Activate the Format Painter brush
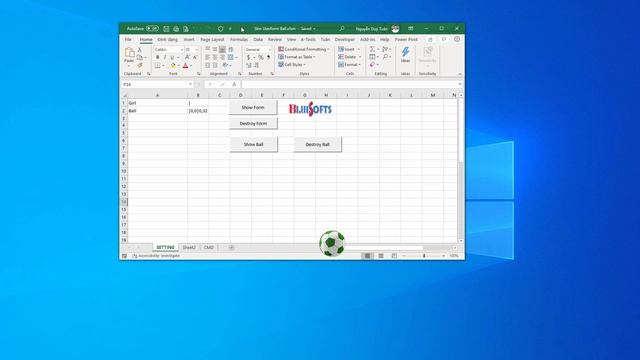Screen dimensions: 640x360 140,65
